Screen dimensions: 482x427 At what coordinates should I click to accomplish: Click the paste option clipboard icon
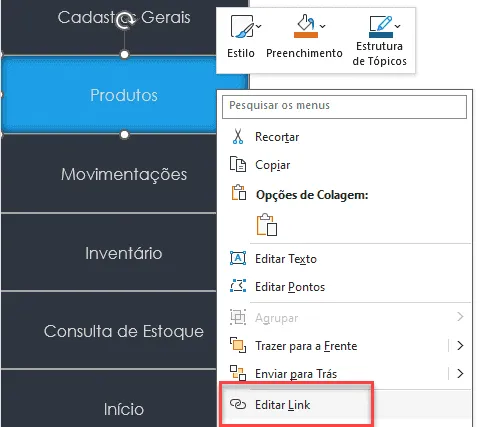267,224
